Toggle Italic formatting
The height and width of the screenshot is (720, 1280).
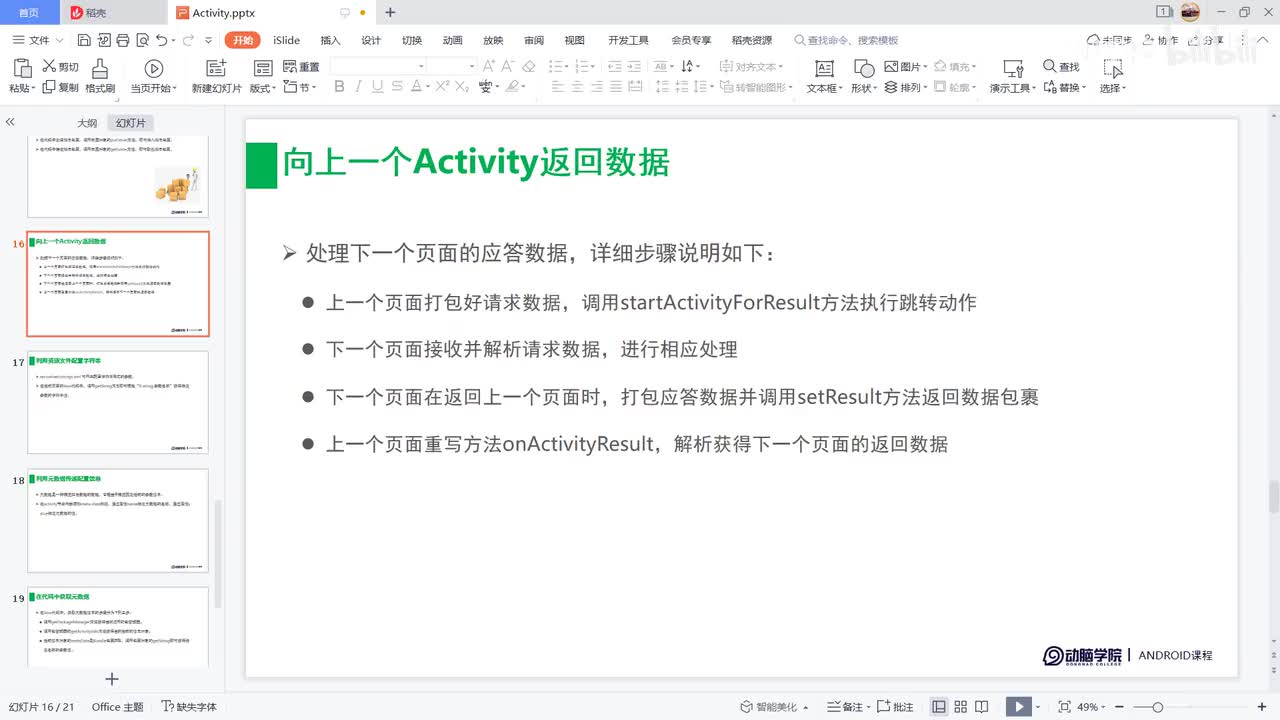(359, 87)
